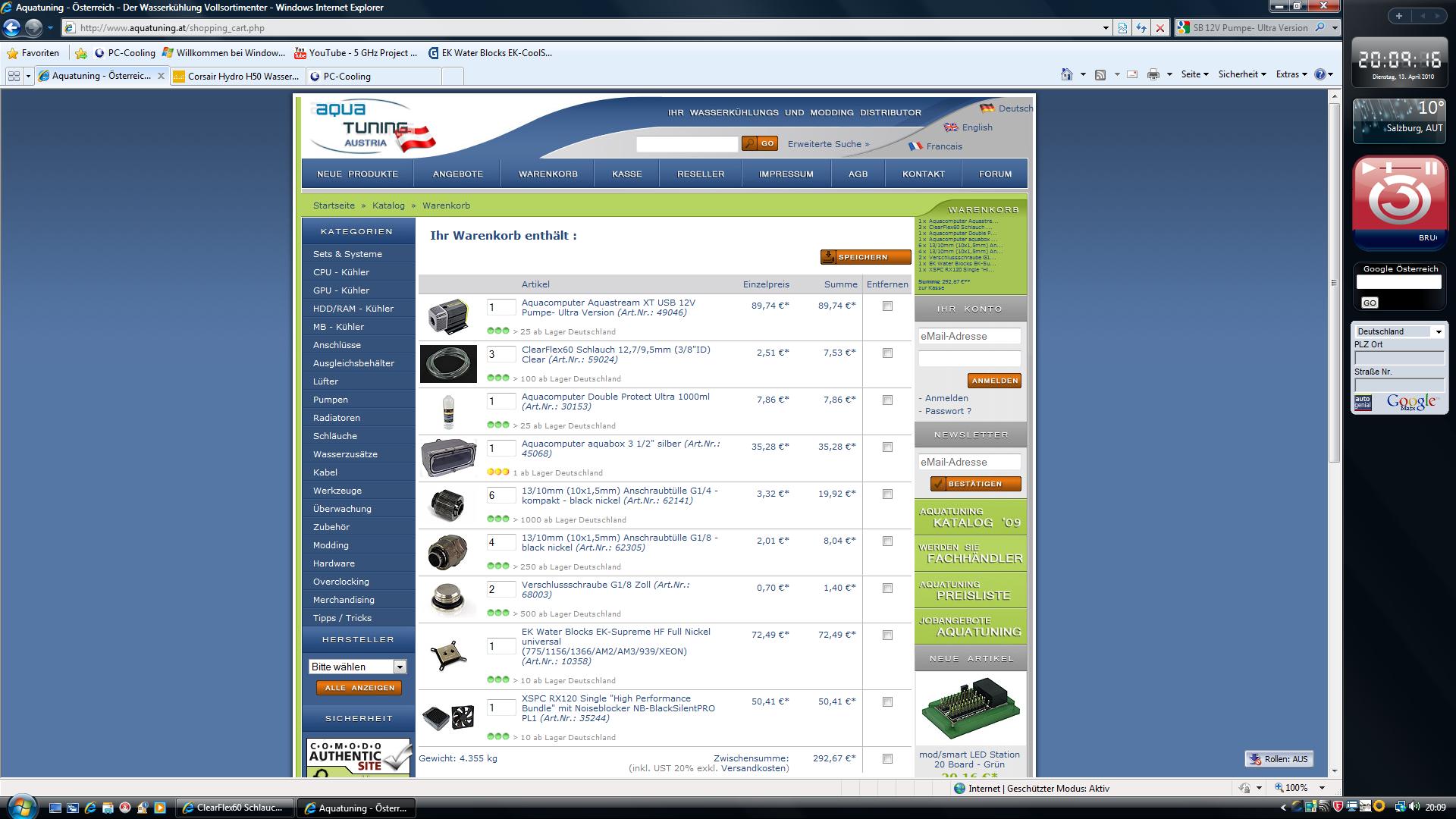Open Favoriten star button
Screen dimensions: 1456x819
click(33, 53)
